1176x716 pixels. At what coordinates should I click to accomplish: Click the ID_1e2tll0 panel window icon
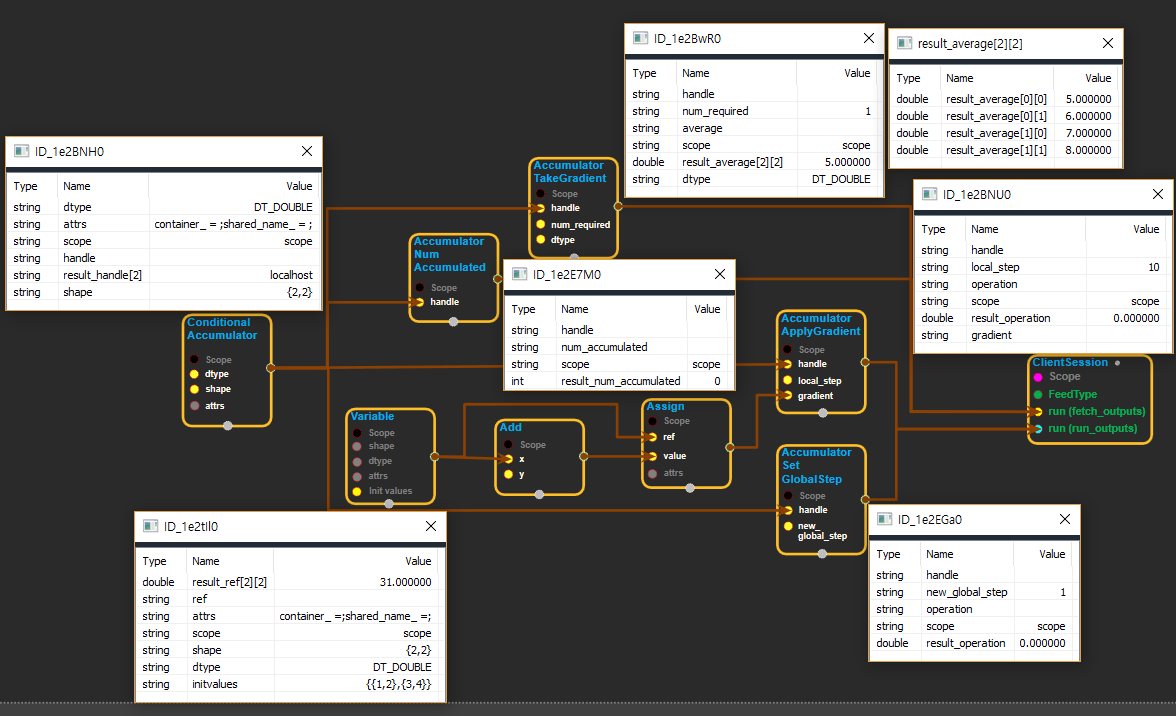pos(151,526)
